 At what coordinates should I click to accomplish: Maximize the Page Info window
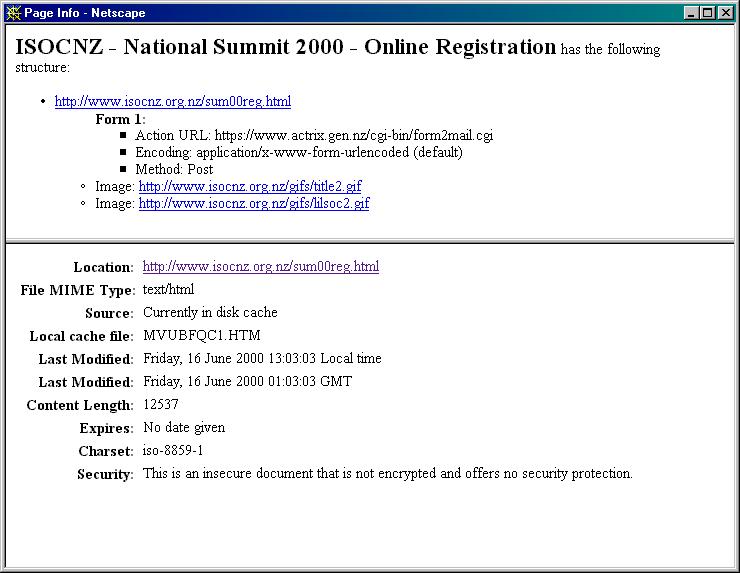click(708, 12)
